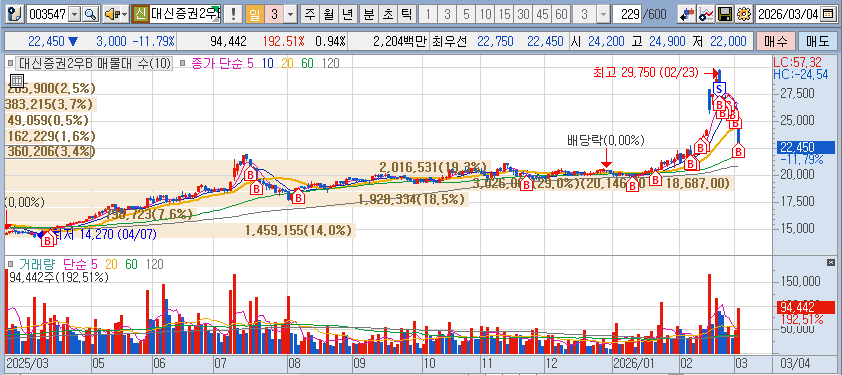Select the 45 minute interval button
The image size is (842, 375).
pos(543,15)
